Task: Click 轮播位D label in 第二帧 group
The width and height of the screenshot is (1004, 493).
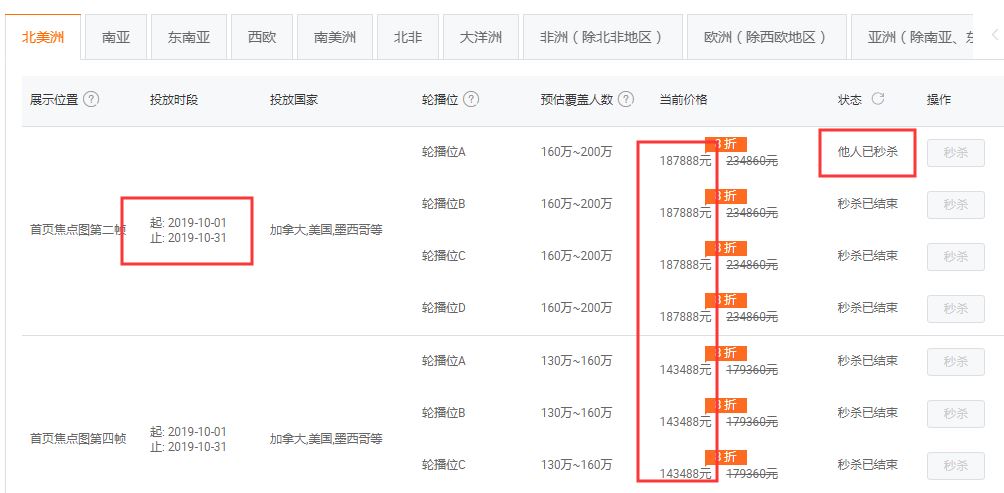Action: 444,308
